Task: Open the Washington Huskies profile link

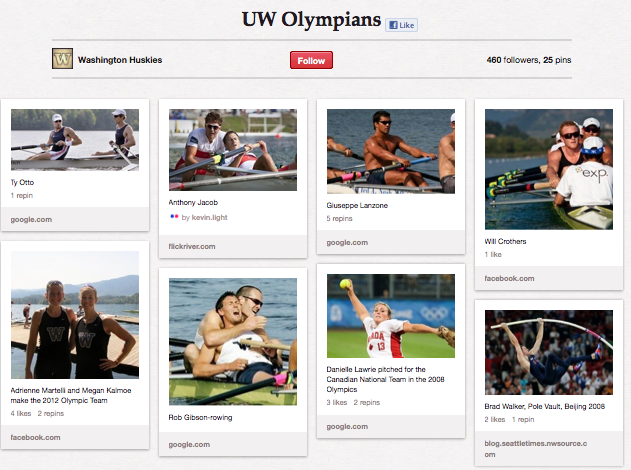Action: pyautogui.click(x=120, y=60)
